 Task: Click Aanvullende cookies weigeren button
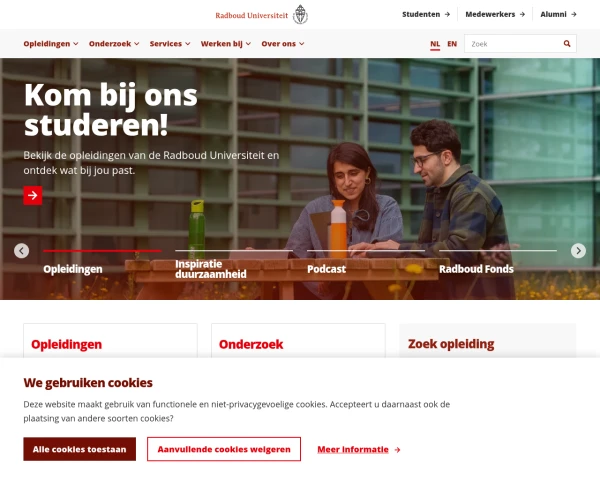pos(224,449)
